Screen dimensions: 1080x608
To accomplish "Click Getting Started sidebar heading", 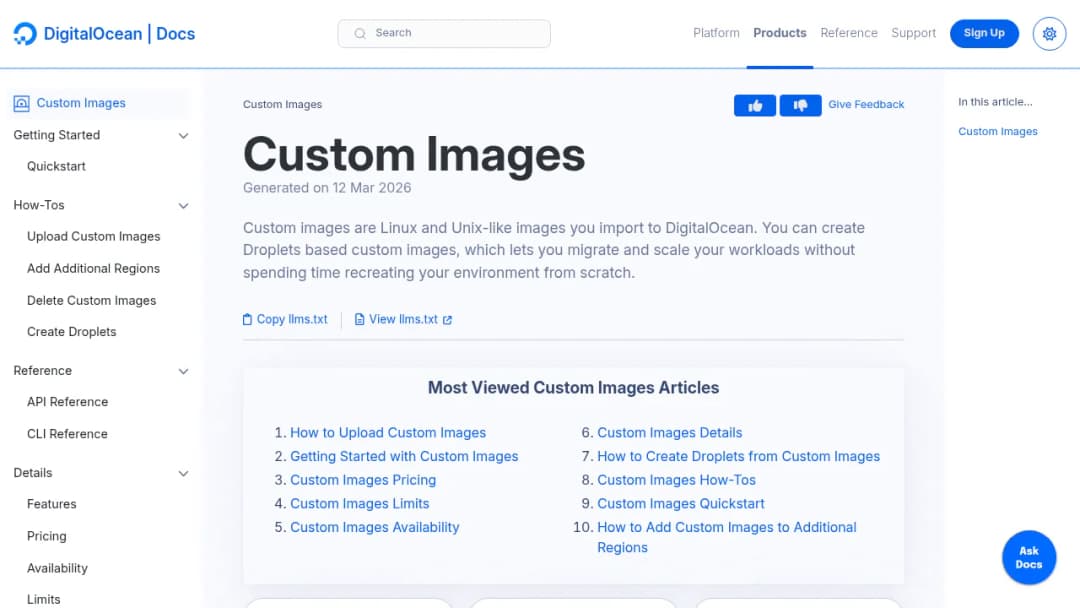I will pyautogui.click(x=56, y=136).
